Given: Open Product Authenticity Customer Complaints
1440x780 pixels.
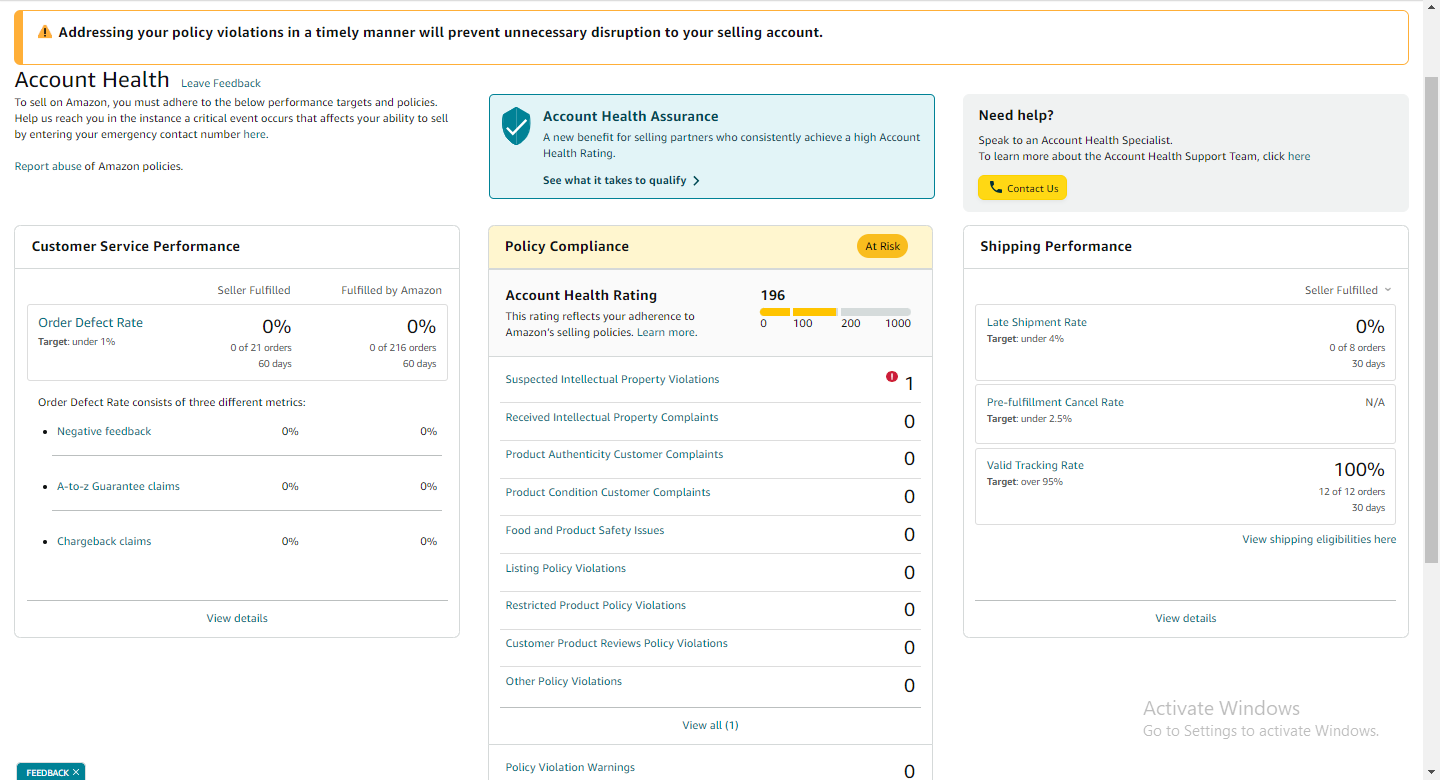Looking at the screenshot, I should (x=614, y=454).
